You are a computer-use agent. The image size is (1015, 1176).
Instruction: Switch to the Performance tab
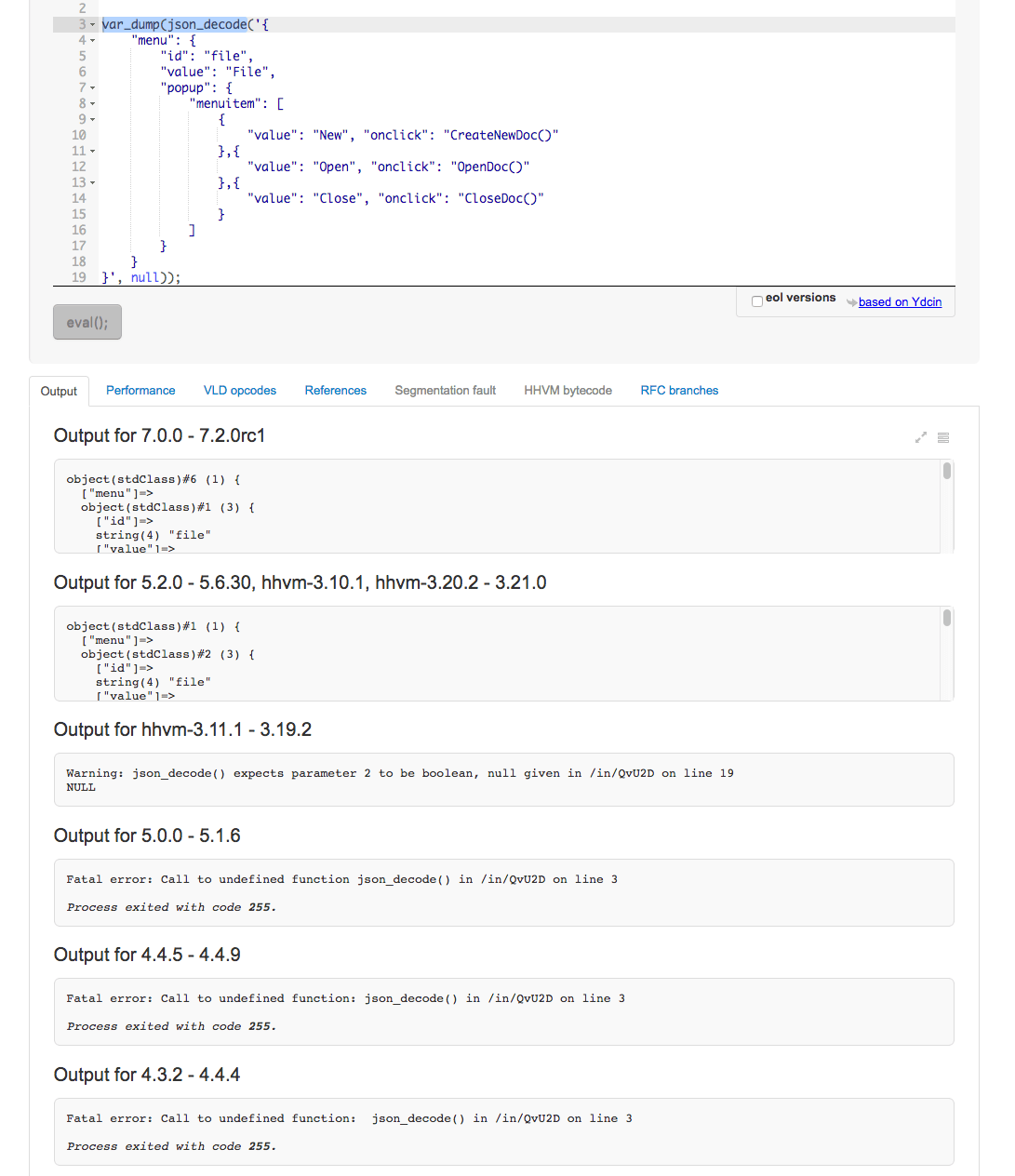pos(140,390)
